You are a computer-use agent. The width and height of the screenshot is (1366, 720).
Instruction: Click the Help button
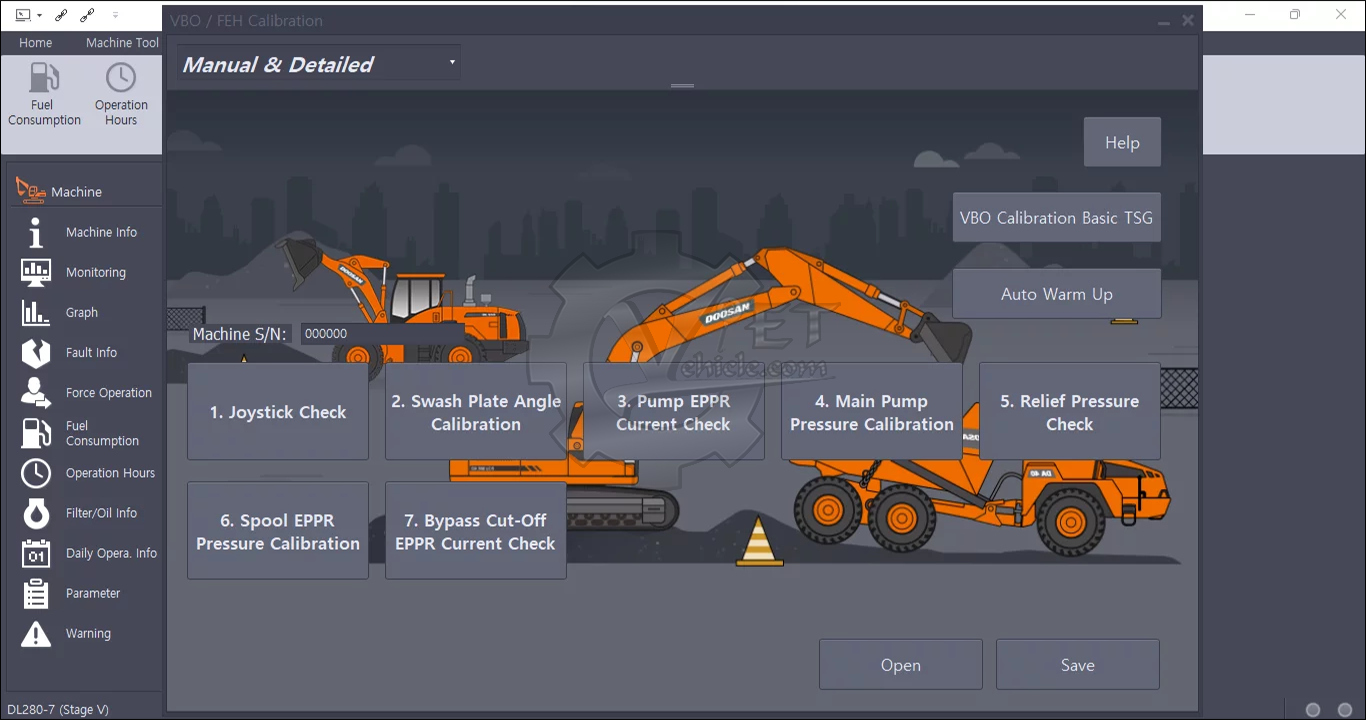click(1122, 142)
